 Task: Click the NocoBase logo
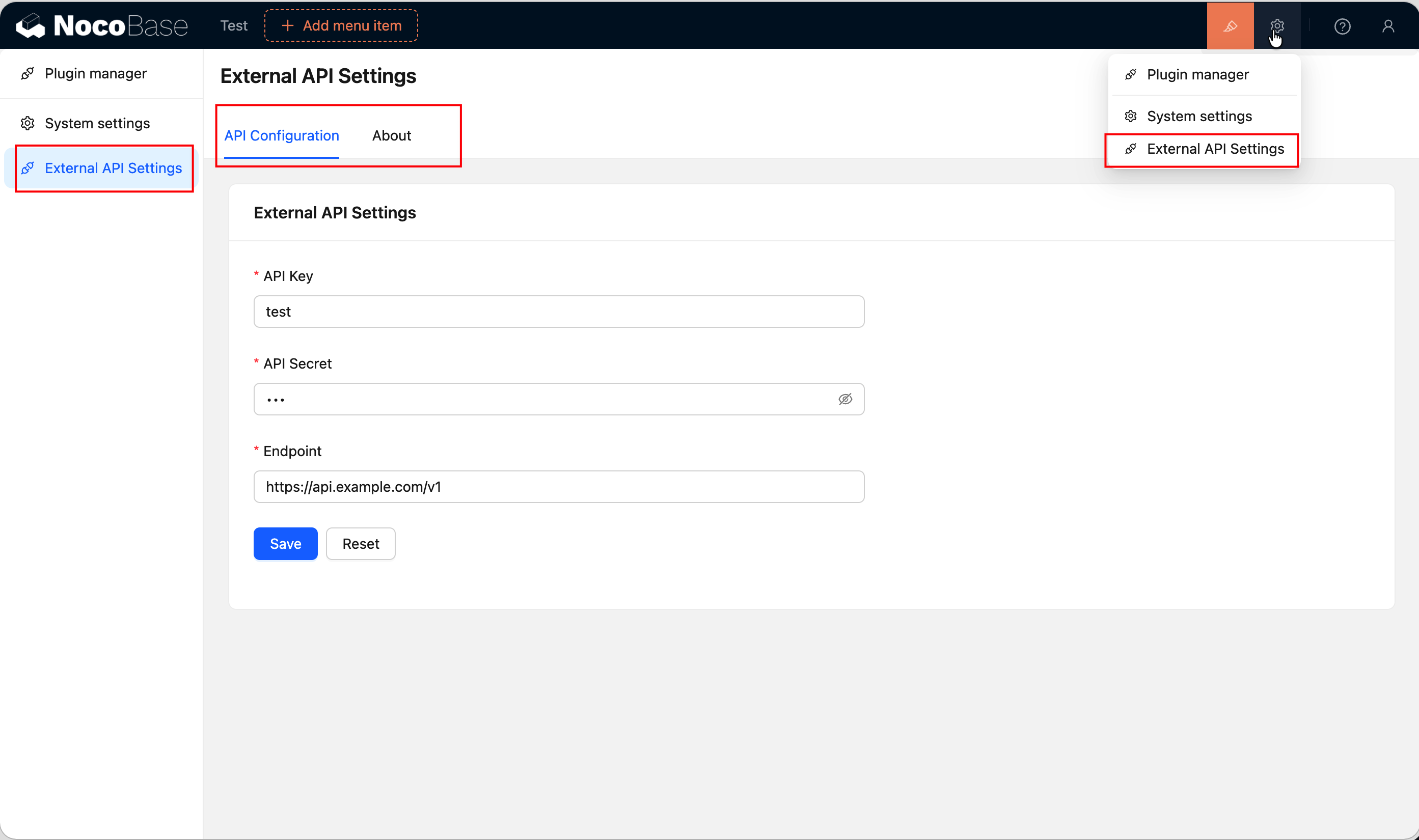tap(102, 25)
